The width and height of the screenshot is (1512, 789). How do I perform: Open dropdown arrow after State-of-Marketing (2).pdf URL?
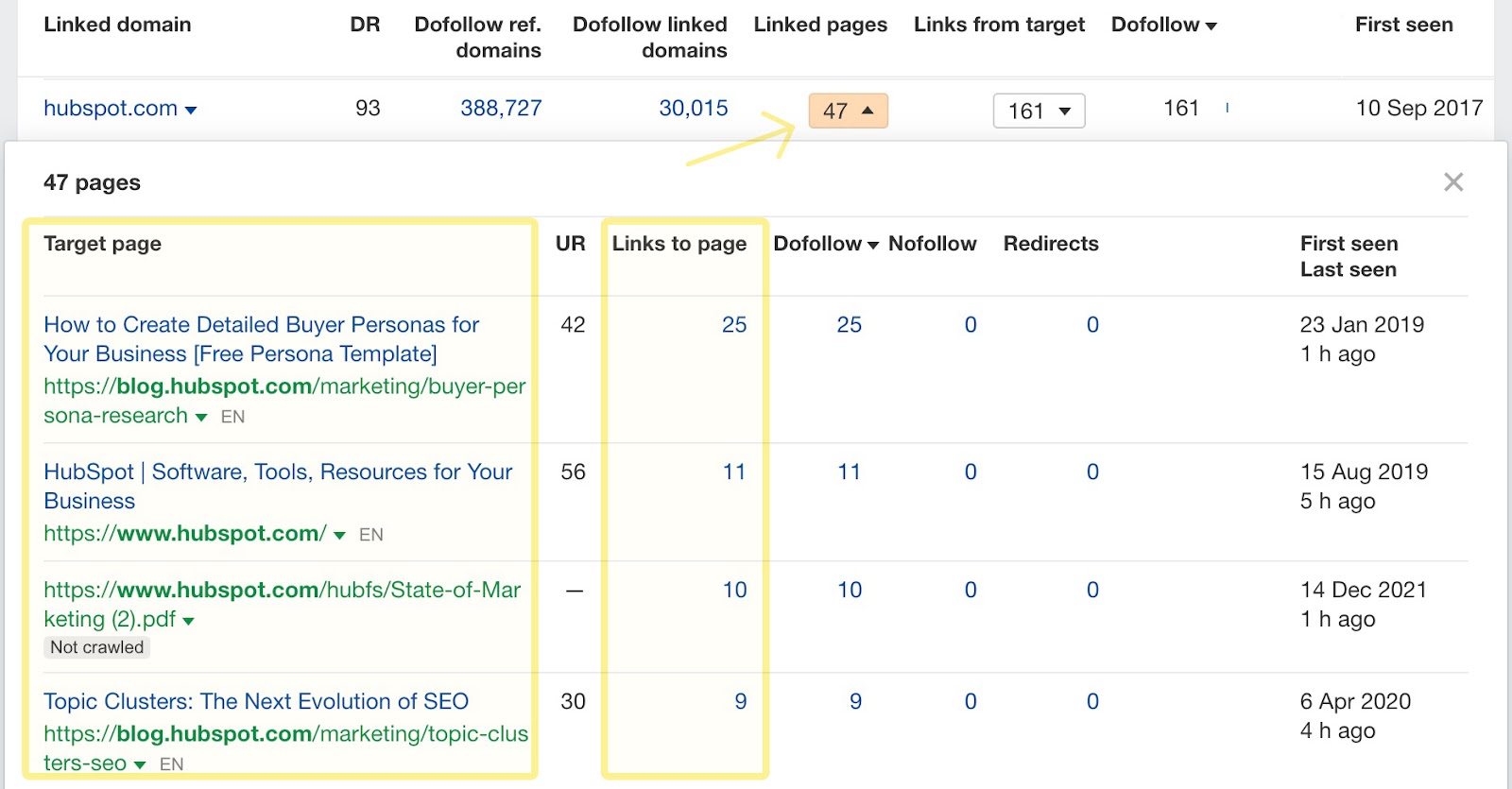188,621
